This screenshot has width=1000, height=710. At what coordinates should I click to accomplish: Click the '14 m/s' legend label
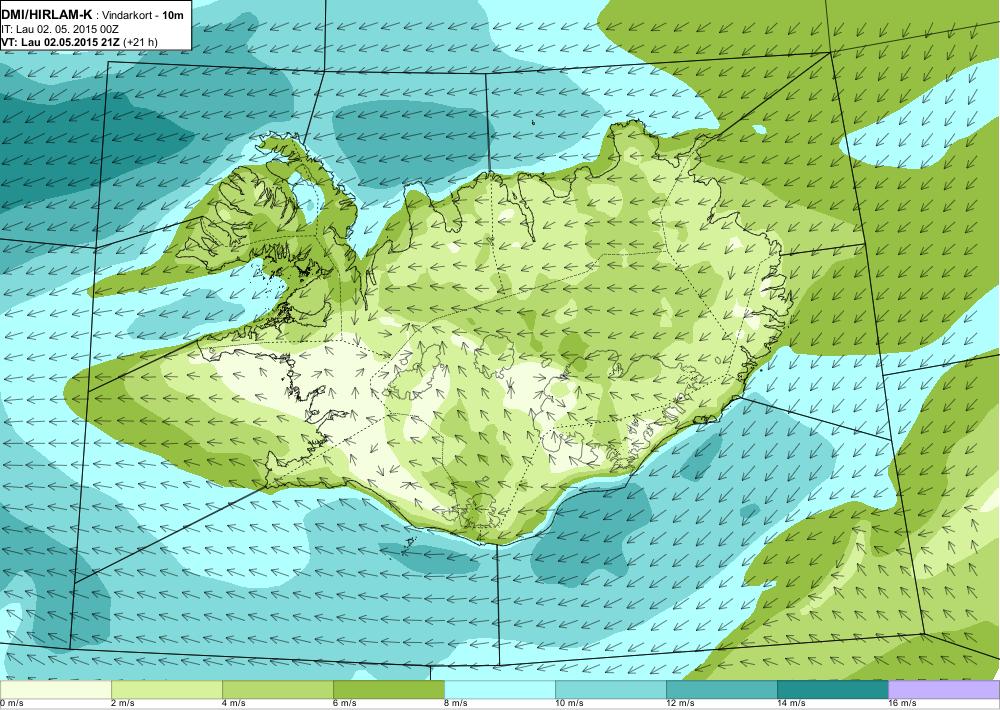(791, 703)
